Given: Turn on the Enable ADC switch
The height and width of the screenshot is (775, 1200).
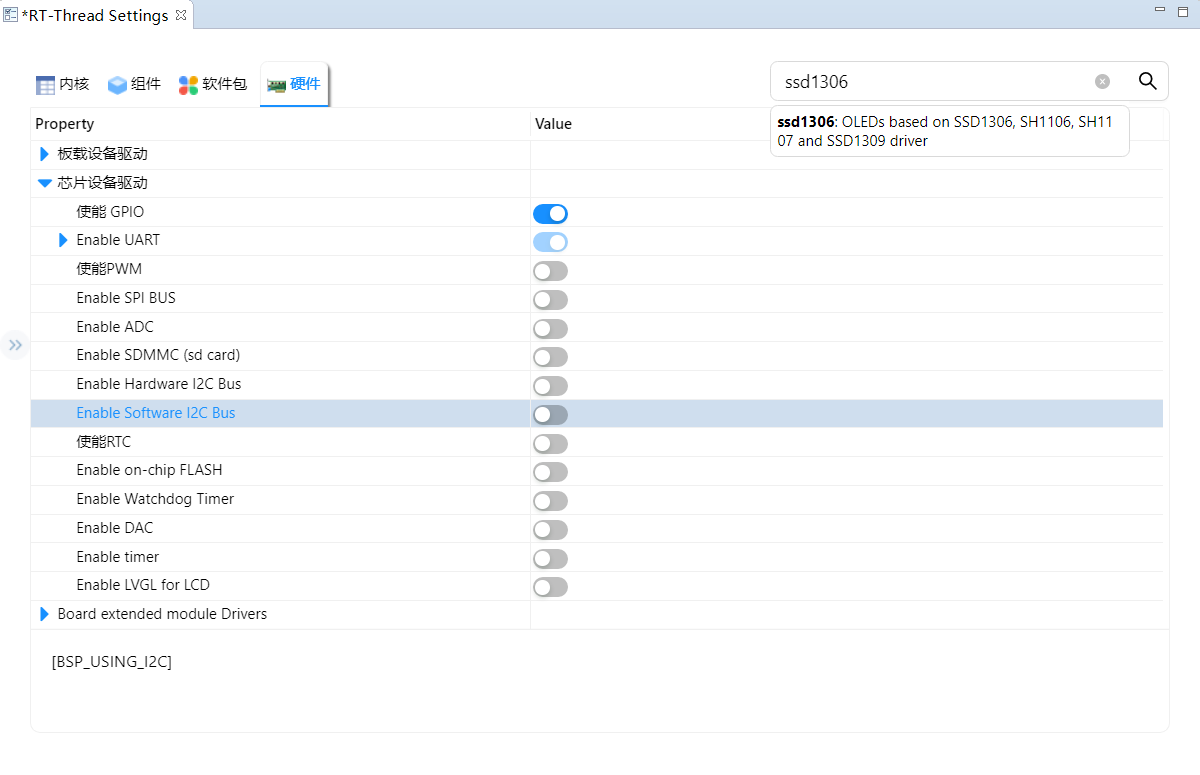Looking at the screenshot, I should 550,329.
